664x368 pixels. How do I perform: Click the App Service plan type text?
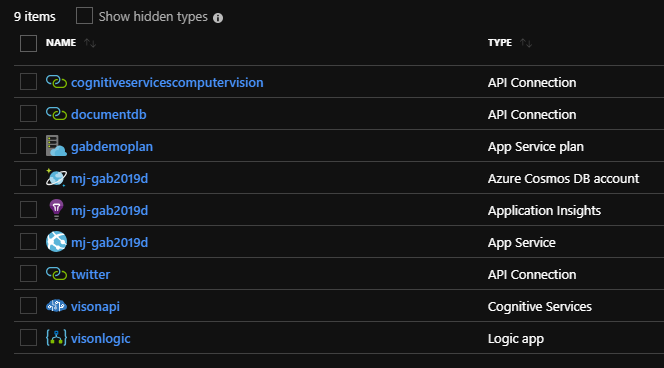pos(536,147)
